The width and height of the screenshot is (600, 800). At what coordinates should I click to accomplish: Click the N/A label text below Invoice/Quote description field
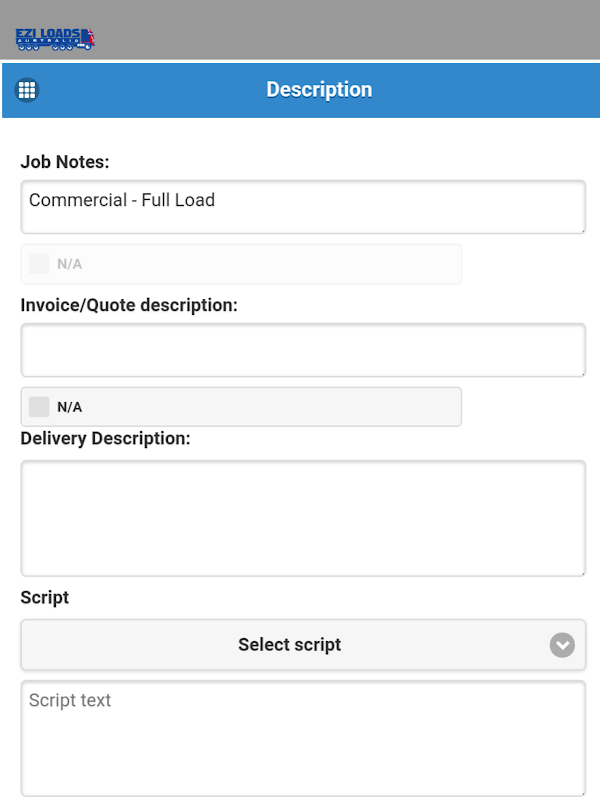click(x=69, y=407)
